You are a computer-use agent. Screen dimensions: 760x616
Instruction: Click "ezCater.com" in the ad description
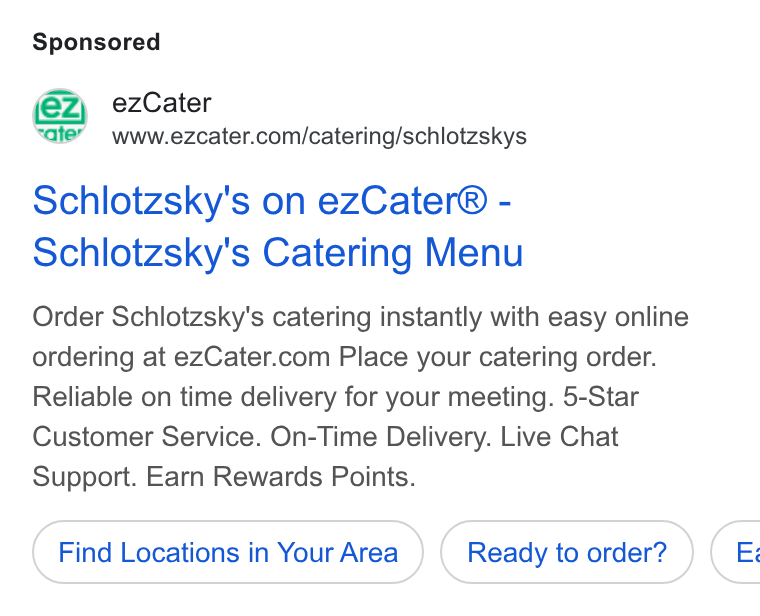(x=252, y=358)
